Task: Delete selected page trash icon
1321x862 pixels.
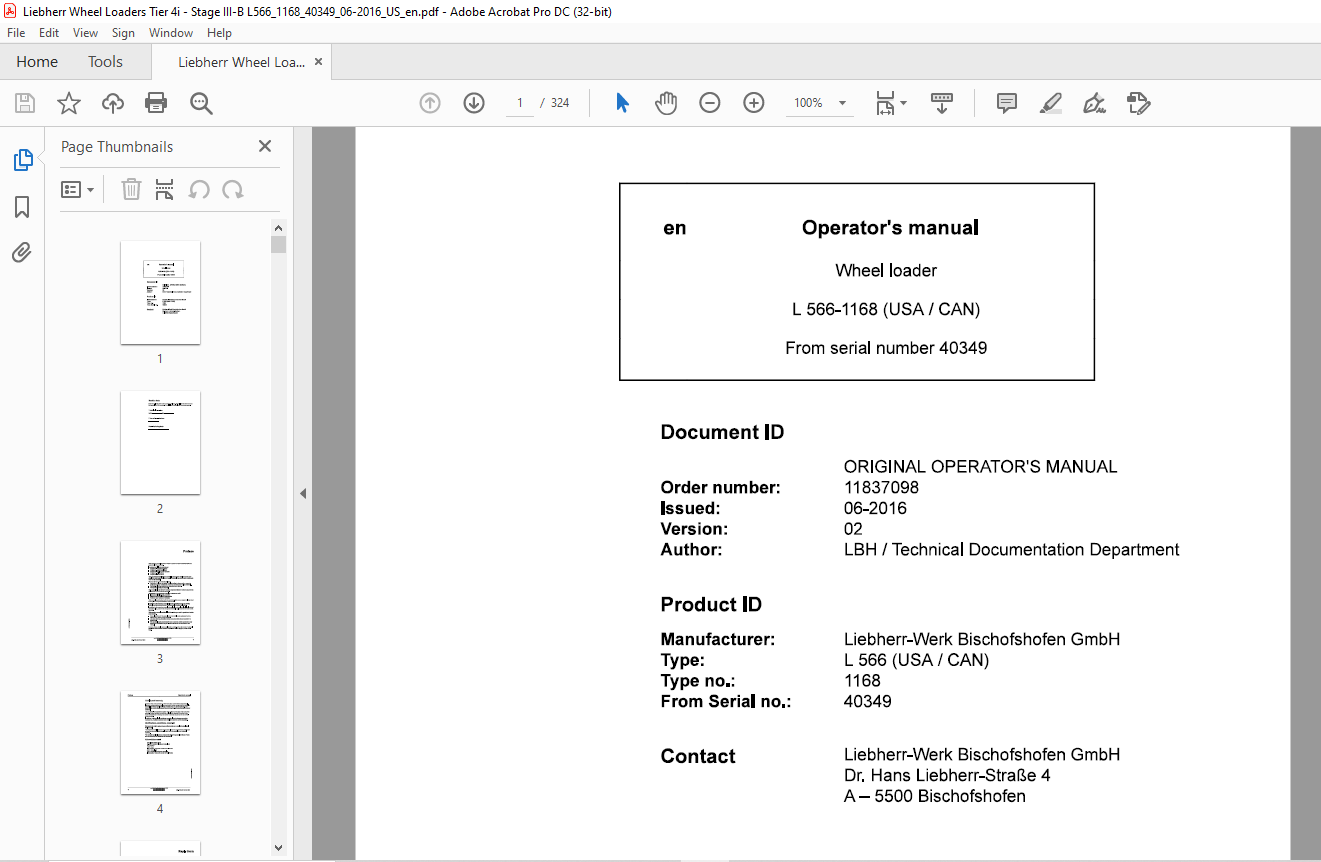Action: [131, 189]
